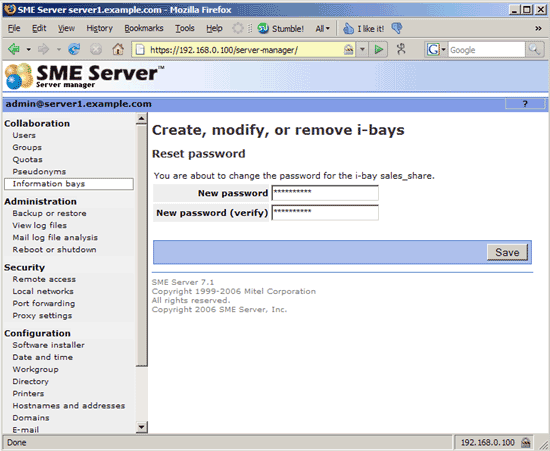Click the green Back arrow icon

(x=14, y=49)
